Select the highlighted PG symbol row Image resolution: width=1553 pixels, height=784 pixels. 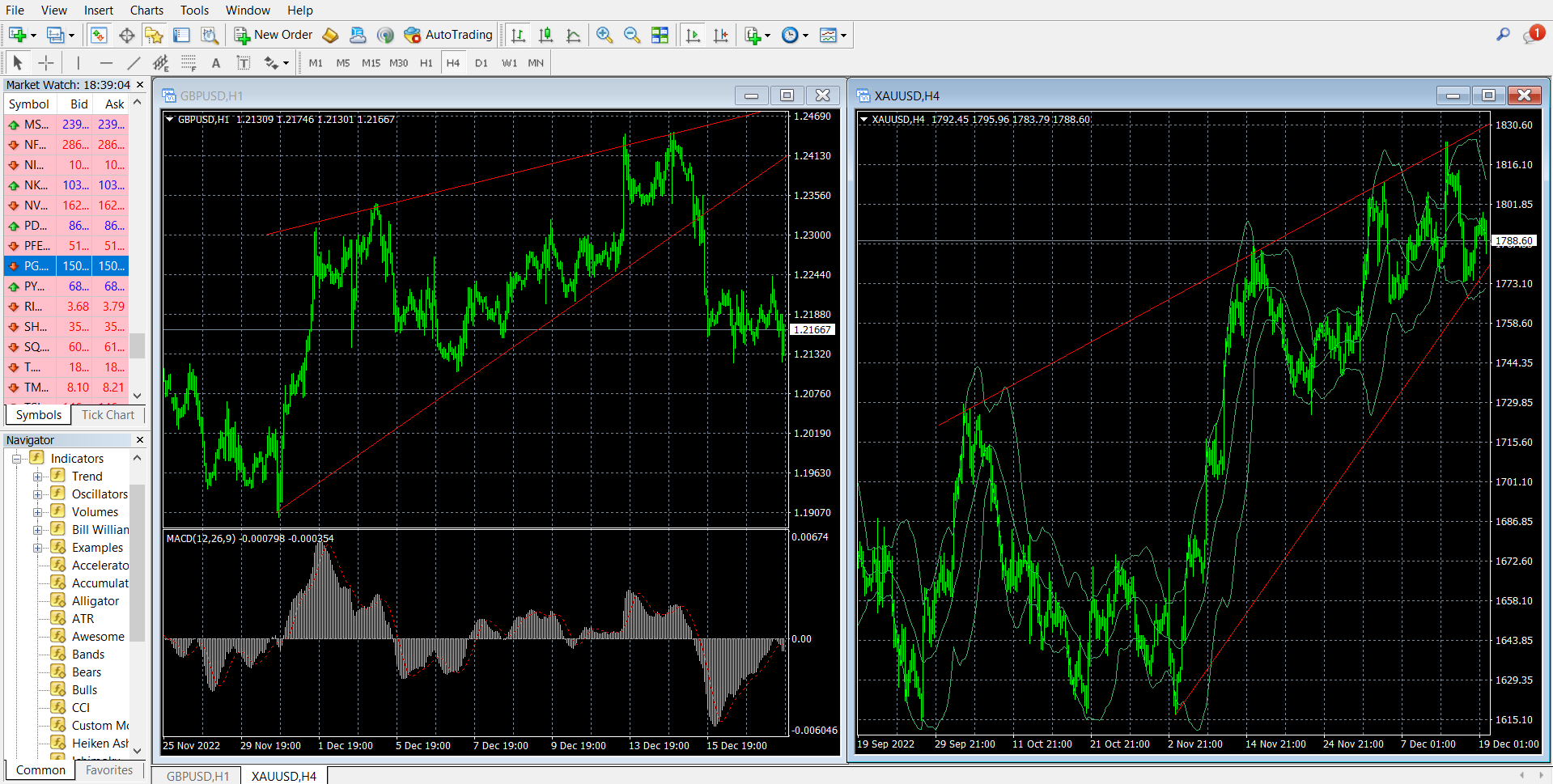point(66,266)
